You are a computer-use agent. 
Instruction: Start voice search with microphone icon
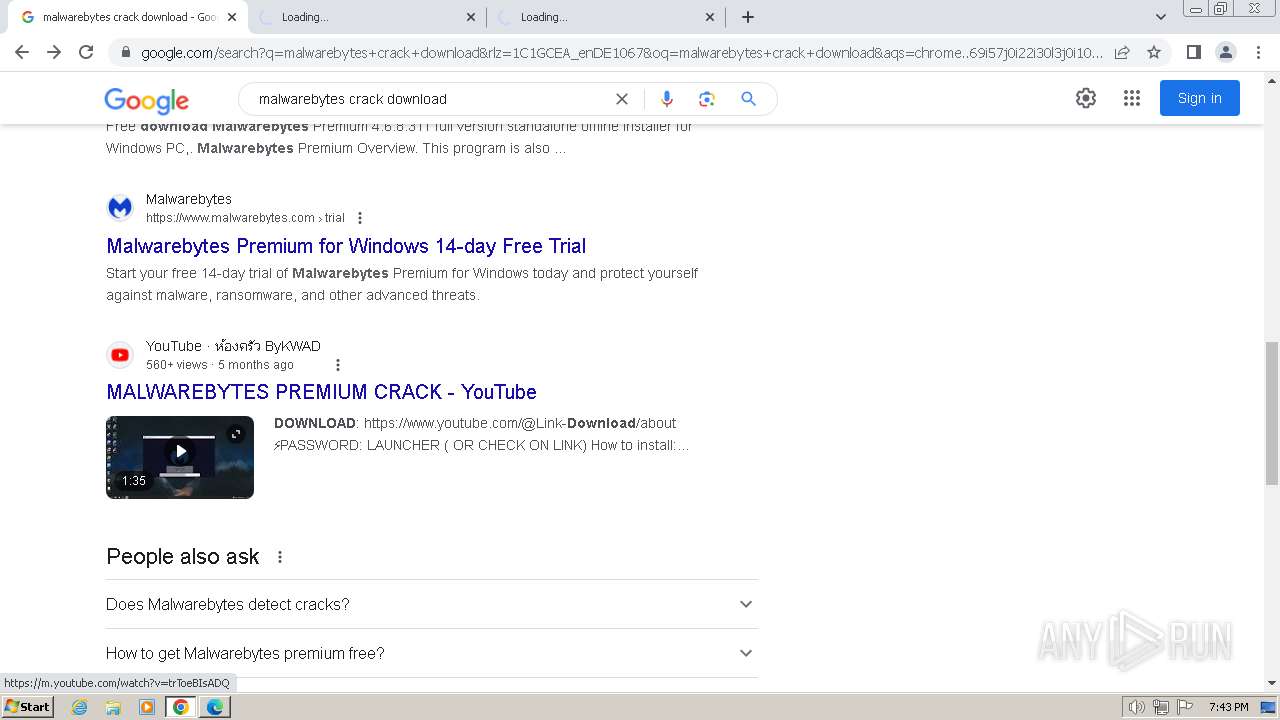coord(667,99)
